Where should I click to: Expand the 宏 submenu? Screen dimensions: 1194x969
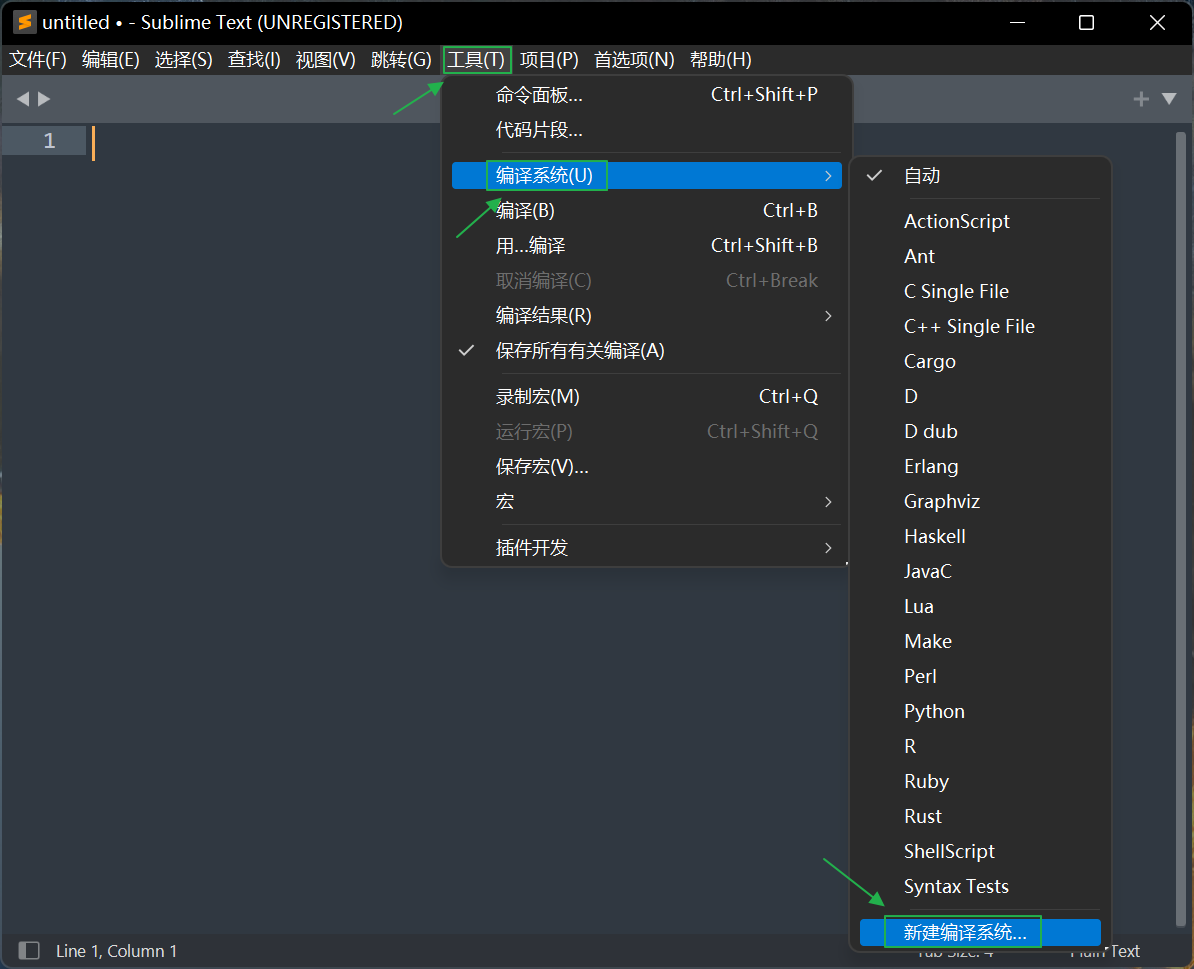pyautogui.click(x=646, y=502)
